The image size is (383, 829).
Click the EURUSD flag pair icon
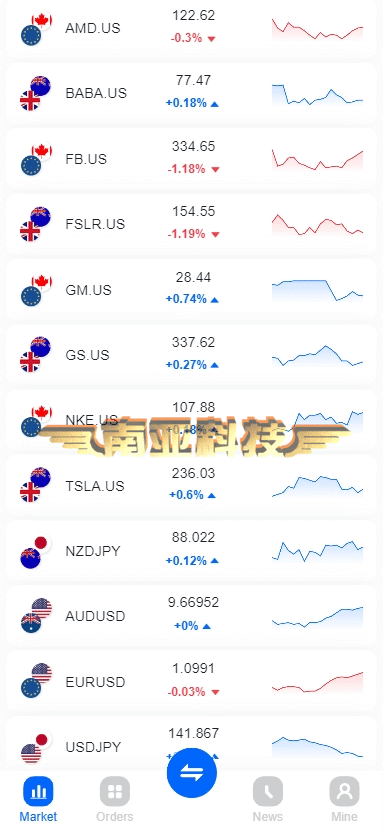[36, 682]
